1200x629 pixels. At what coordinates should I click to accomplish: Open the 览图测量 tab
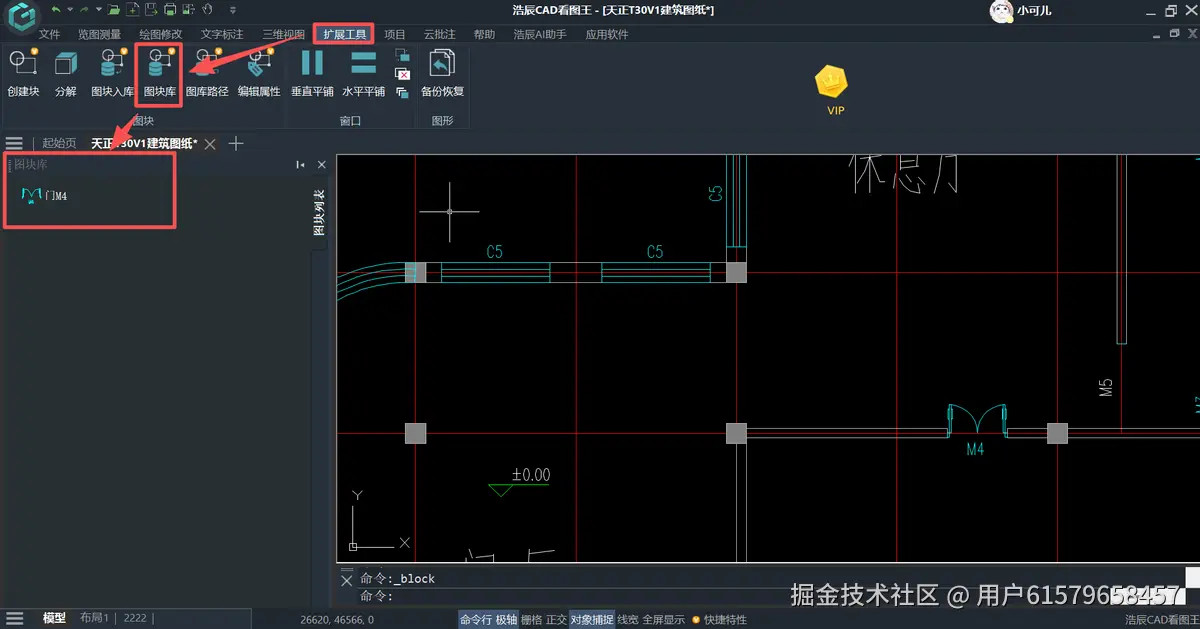[x=99, y=34]
